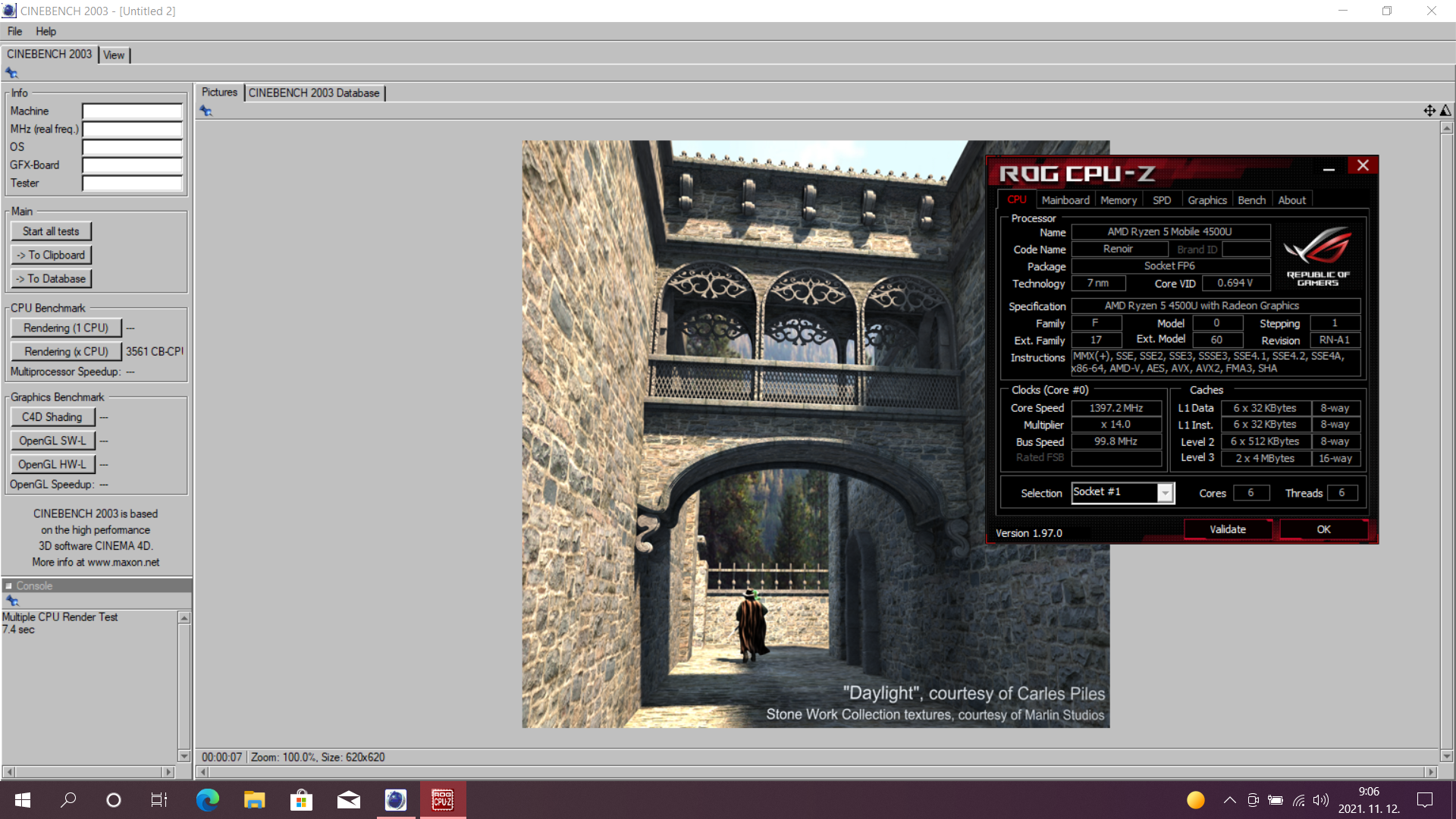
Task: Open the Socket #1 selection dropdown
Action: (1166, 493)
